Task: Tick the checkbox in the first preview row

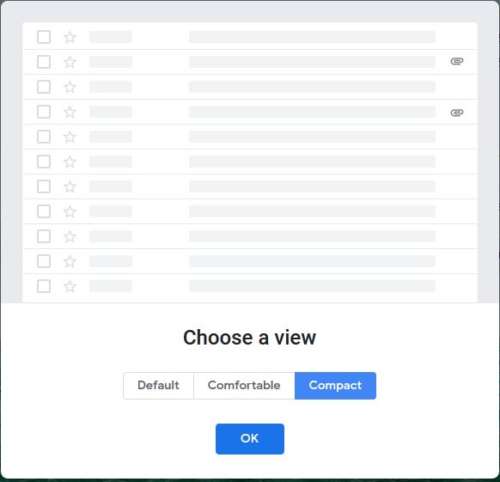Action: point(44,37)
